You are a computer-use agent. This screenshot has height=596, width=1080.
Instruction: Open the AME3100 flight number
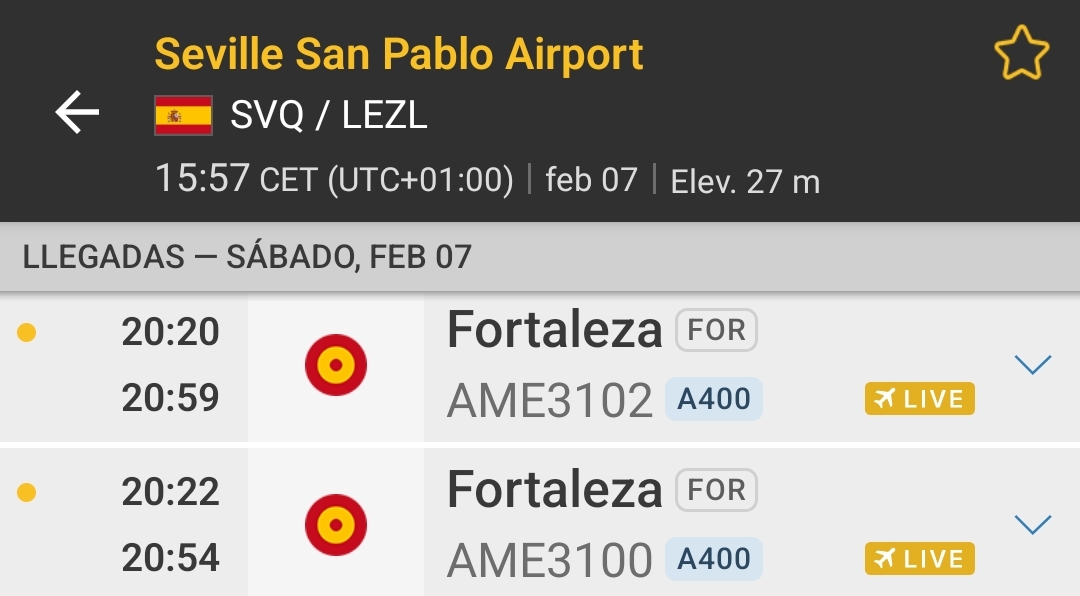coord(549,560)
